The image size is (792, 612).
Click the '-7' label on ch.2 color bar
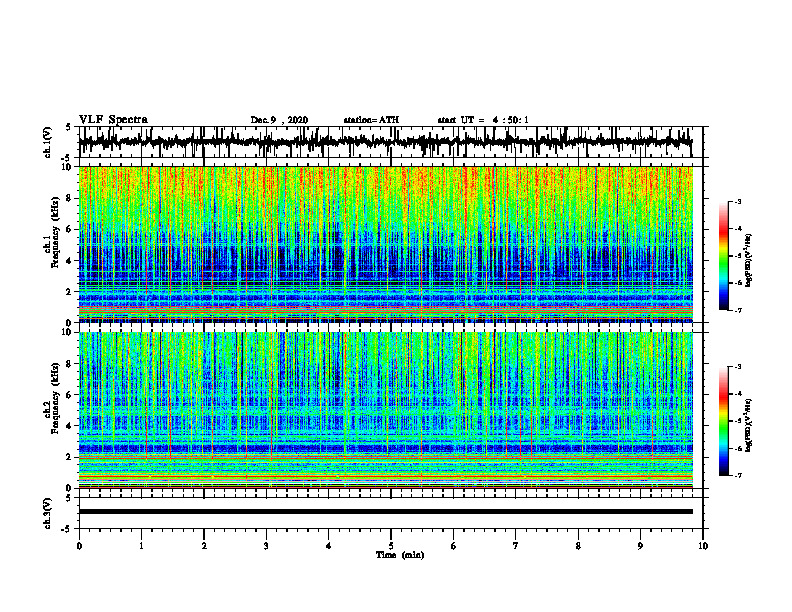(x=737, y=475)
